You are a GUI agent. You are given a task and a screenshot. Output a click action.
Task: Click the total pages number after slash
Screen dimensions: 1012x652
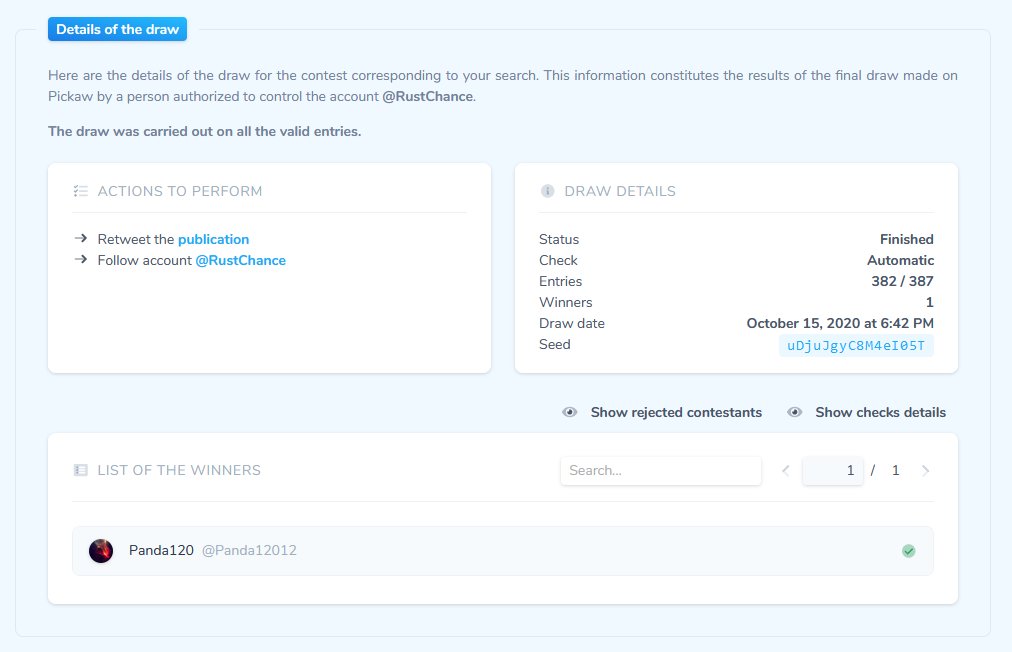pos(895,471)
